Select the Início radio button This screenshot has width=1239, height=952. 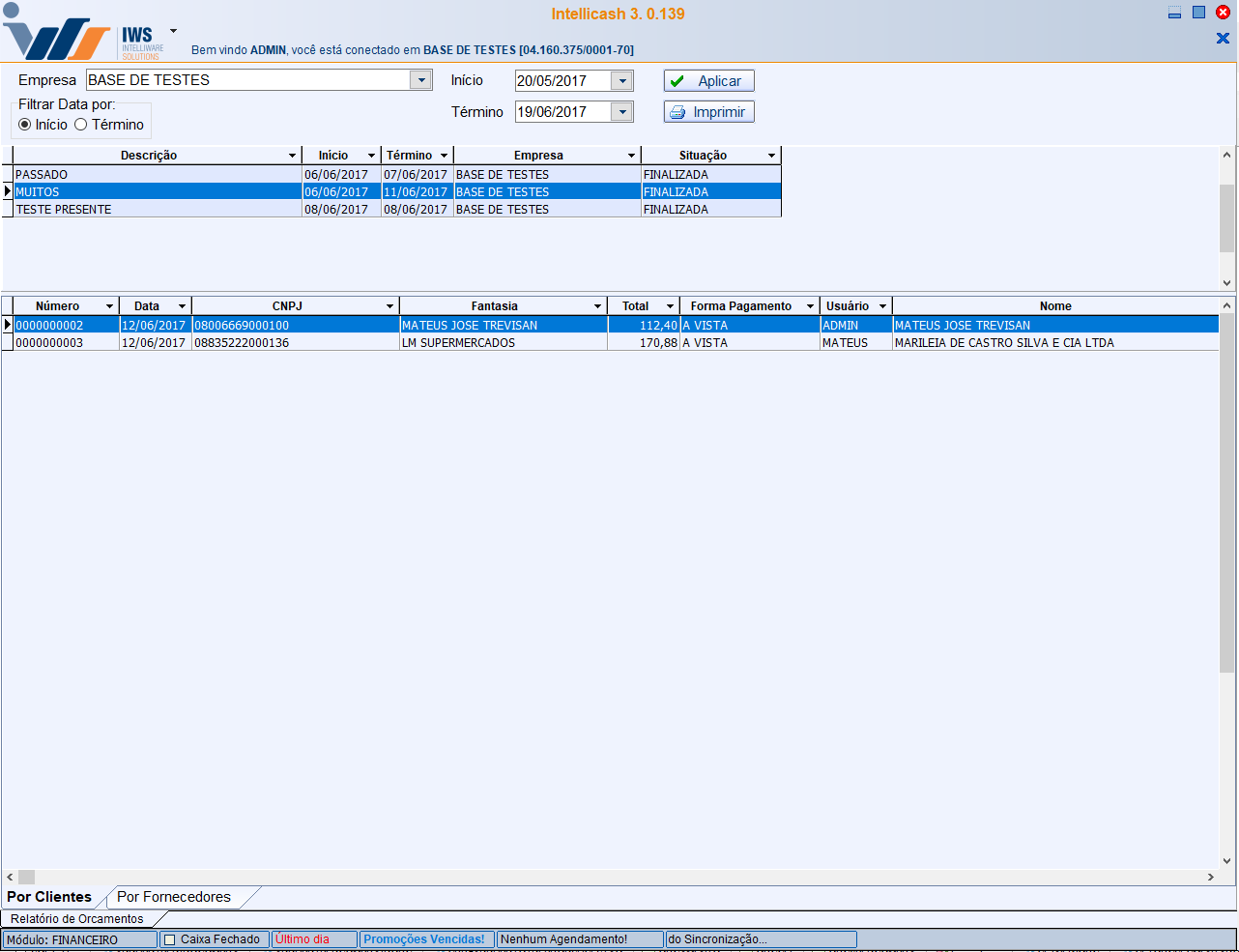[25, 125]
